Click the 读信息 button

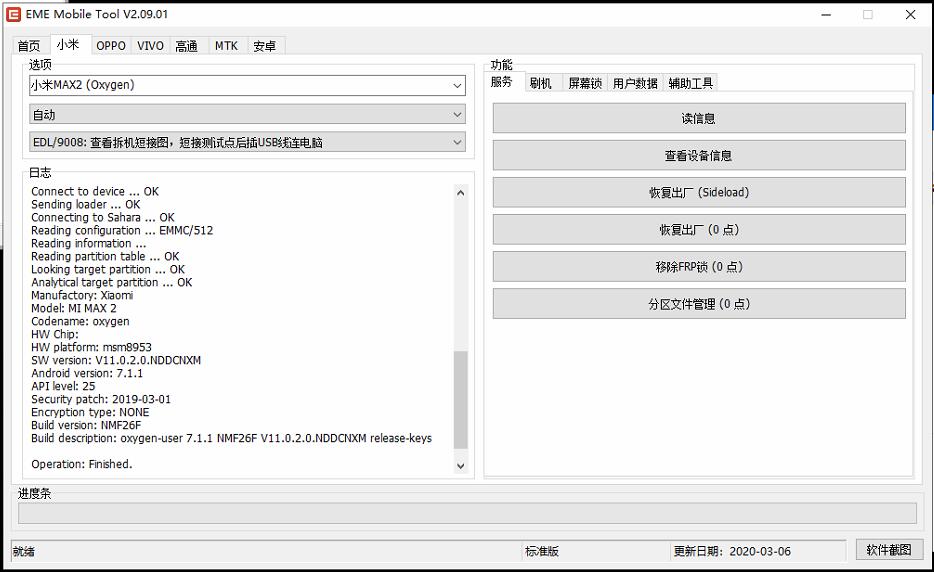(698, 119)
